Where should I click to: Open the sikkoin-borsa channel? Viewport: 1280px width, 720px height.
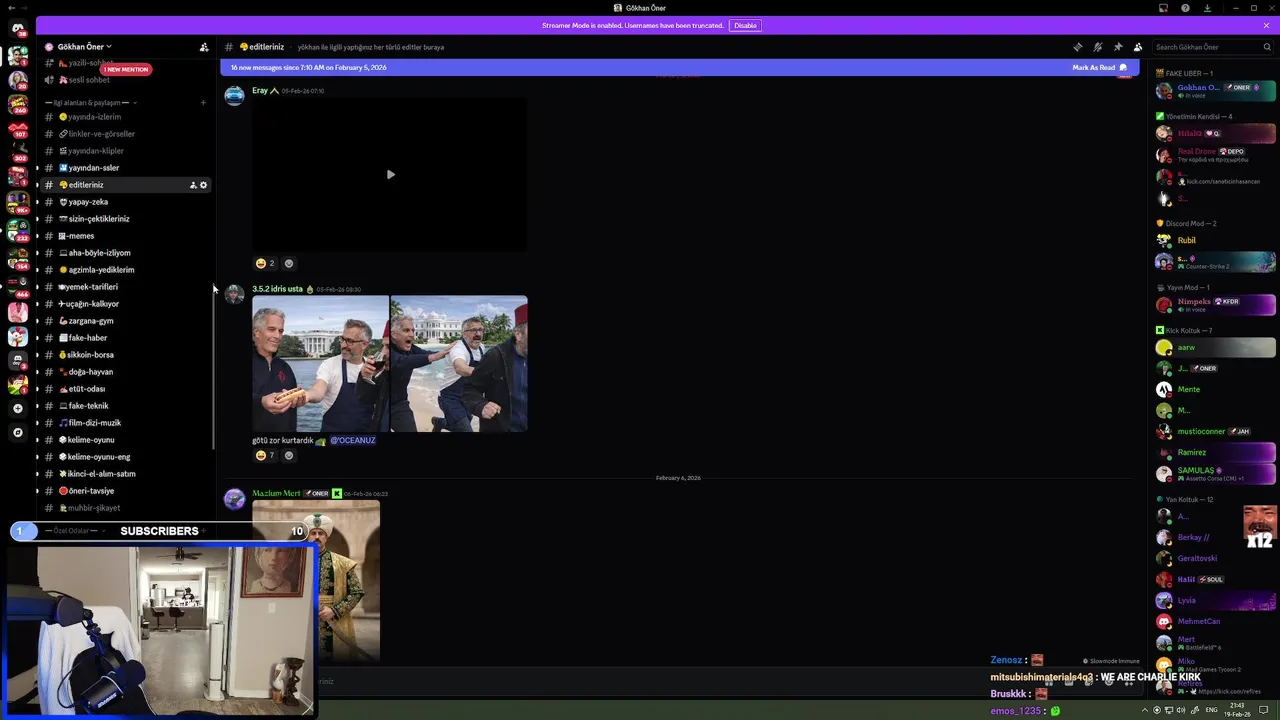(125, 355)
